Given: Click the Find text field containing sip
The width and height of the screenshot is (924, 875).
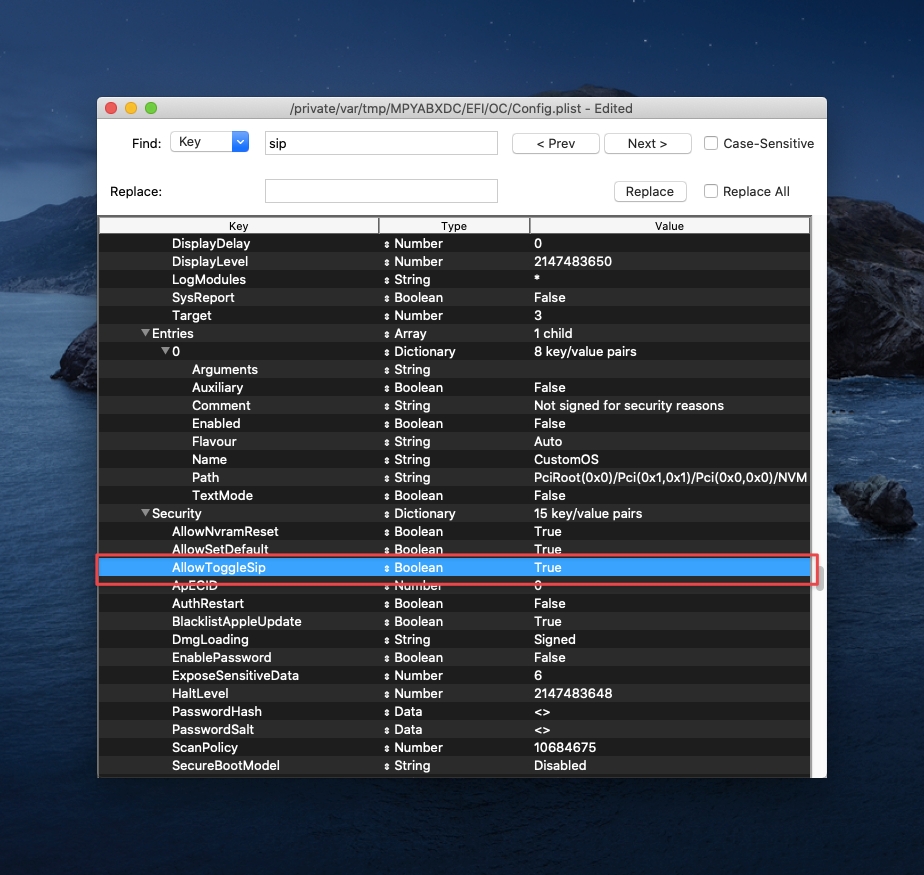Looking at the screenshot, I should pyautogui.click(x=381, y=143).
